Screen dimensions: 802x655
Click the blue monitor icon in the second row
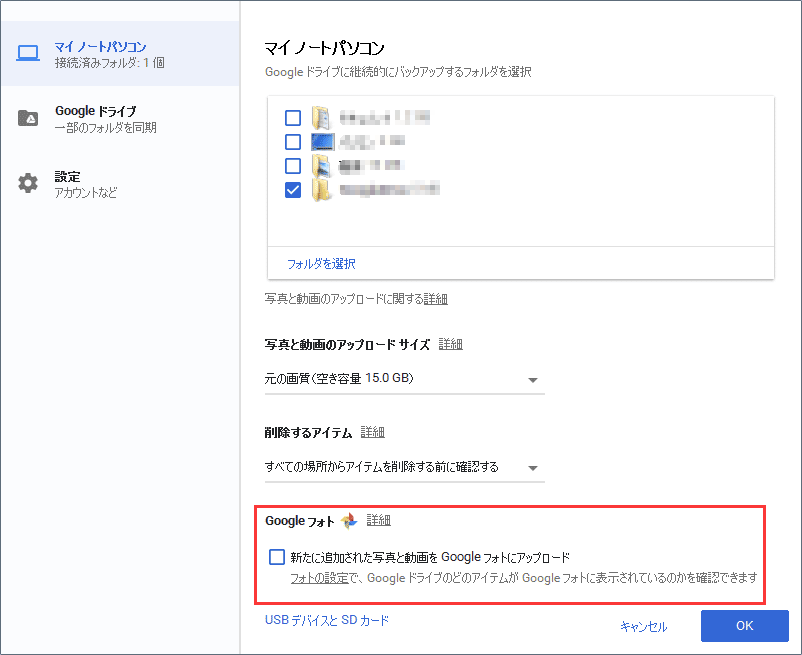(320, 141)
